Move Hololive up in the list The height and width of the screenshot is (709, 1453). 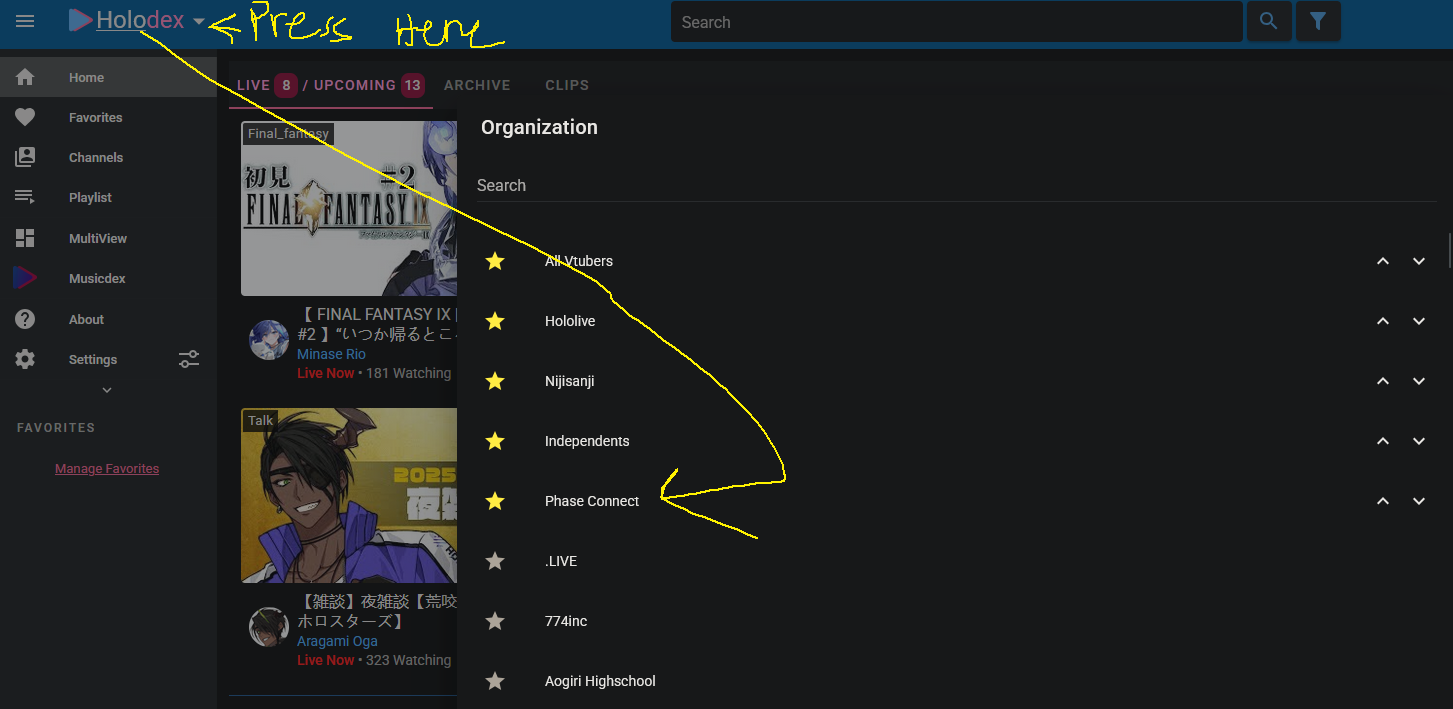(1383, 321)
